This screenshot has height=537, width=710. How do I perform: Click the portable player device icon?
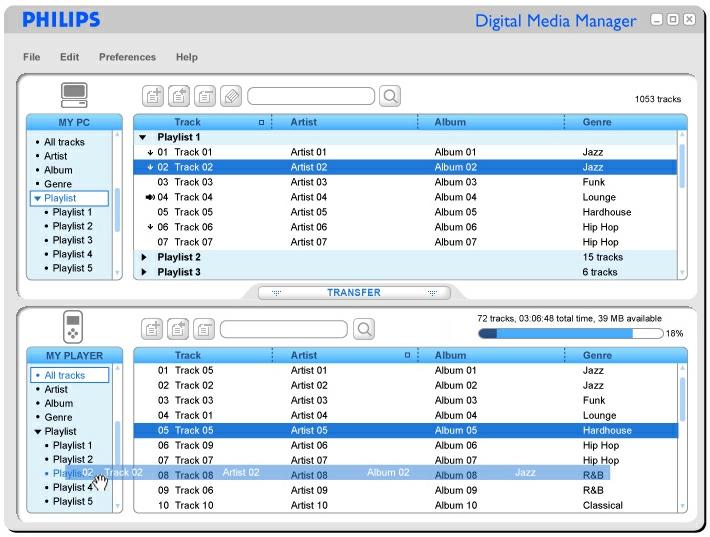pos(73,327)
